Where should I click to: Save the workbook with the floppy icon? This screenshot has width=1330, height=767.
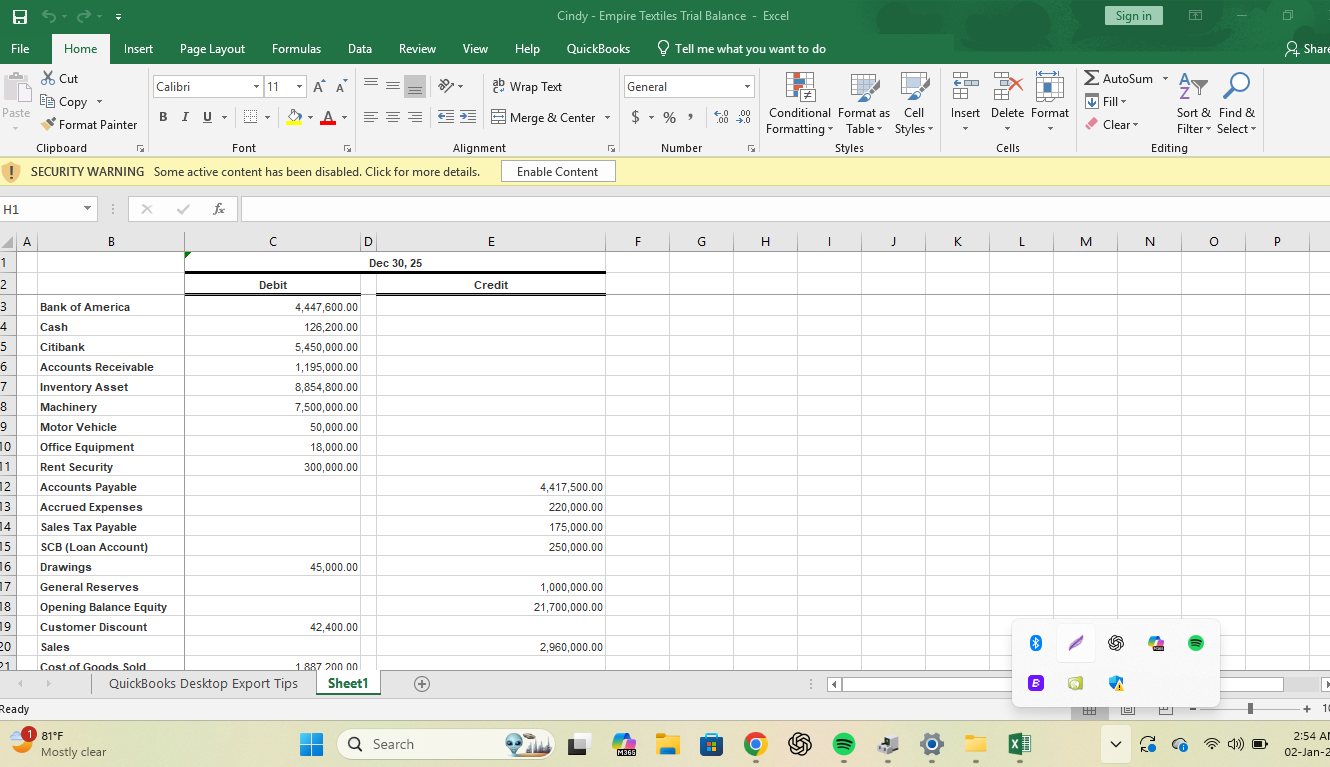20,16
